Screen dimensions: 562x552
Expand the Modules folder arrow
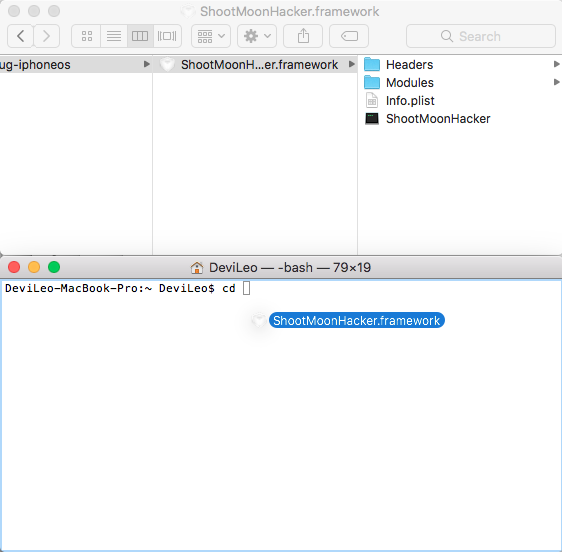(556, 82)
